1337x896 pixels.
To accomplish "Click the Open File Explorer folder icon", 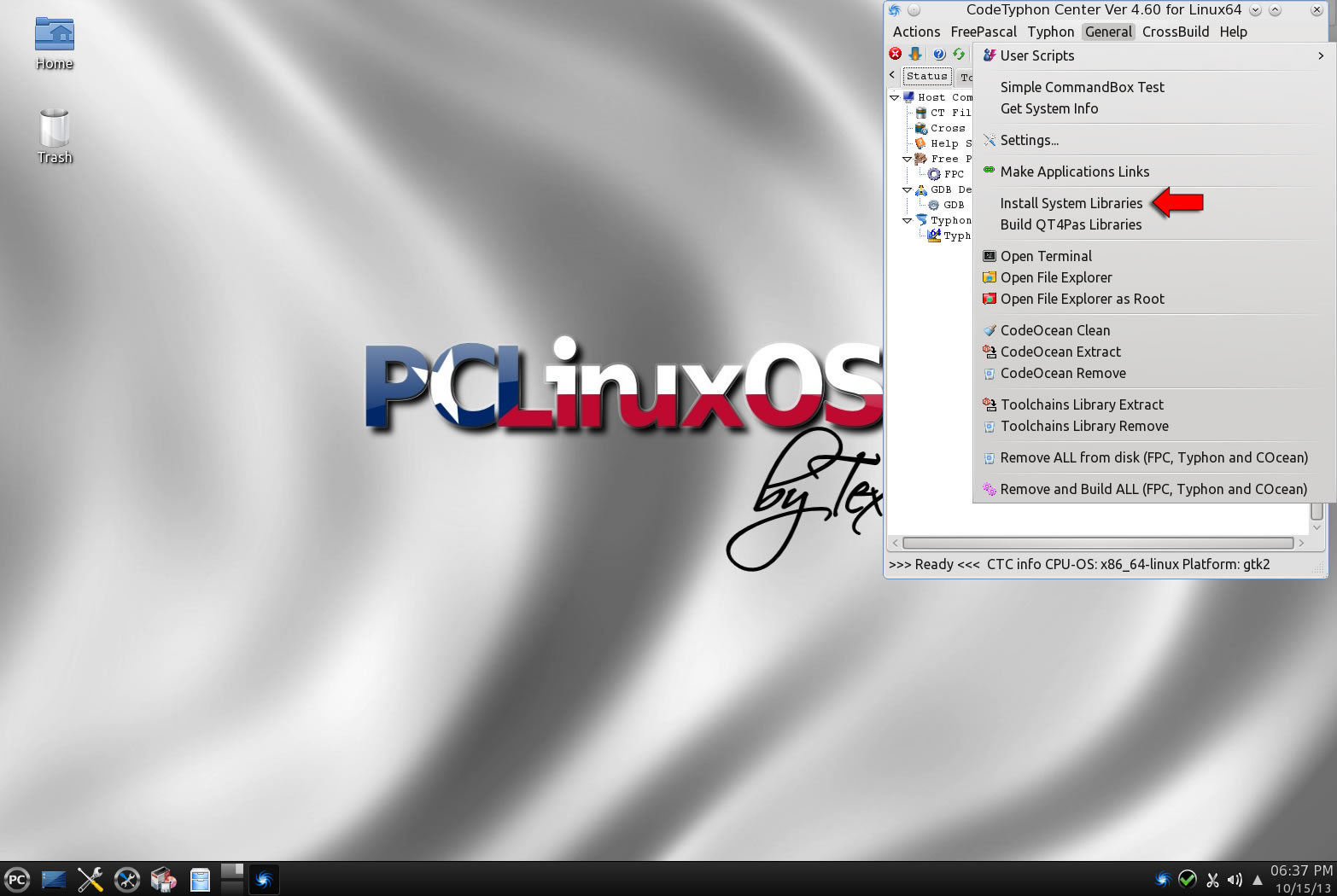I will click(990, 277).
